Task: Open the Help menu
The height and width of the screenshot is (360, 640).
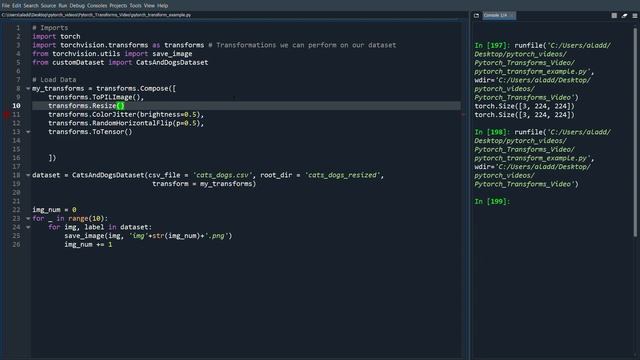Action: tap(162, 6)
